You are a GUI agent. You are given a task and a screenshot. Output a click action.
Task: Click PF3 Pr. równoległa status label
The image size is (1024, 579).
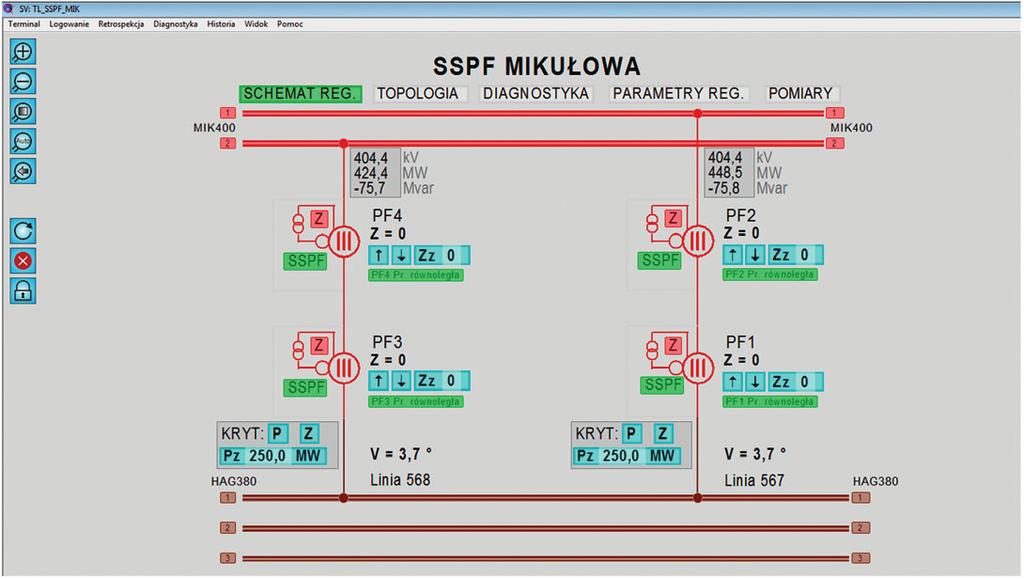[416, 401]
